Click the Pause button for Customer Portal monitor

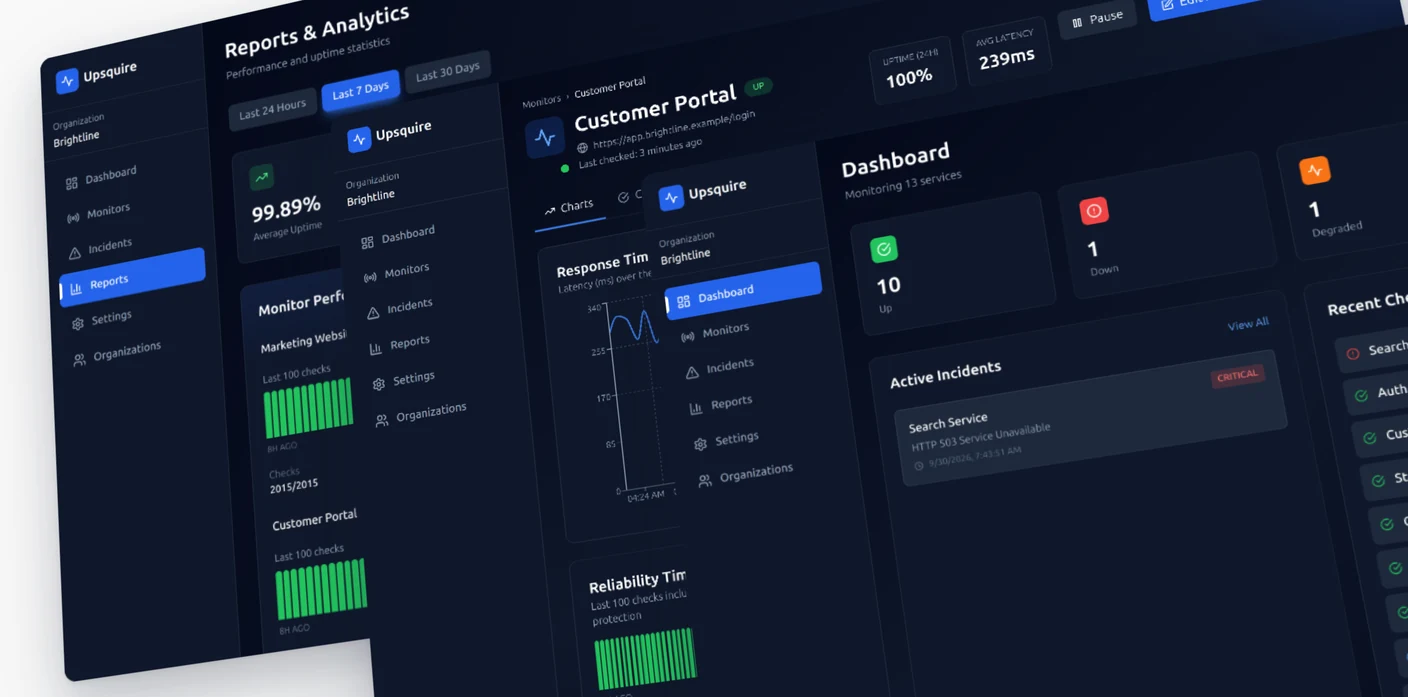[x=1097, y=19]
